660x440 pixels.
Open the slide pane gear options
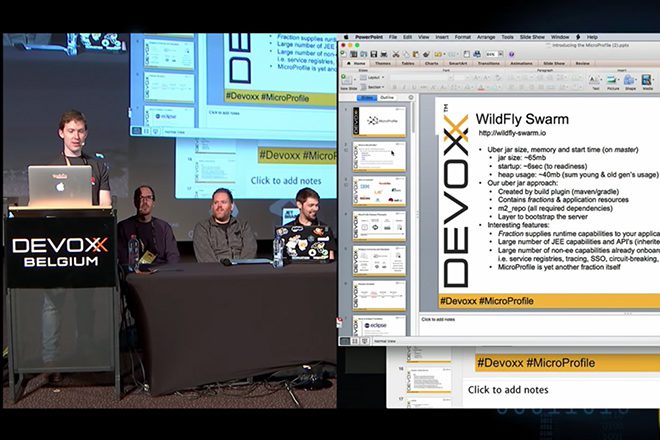tap(411, 98)
